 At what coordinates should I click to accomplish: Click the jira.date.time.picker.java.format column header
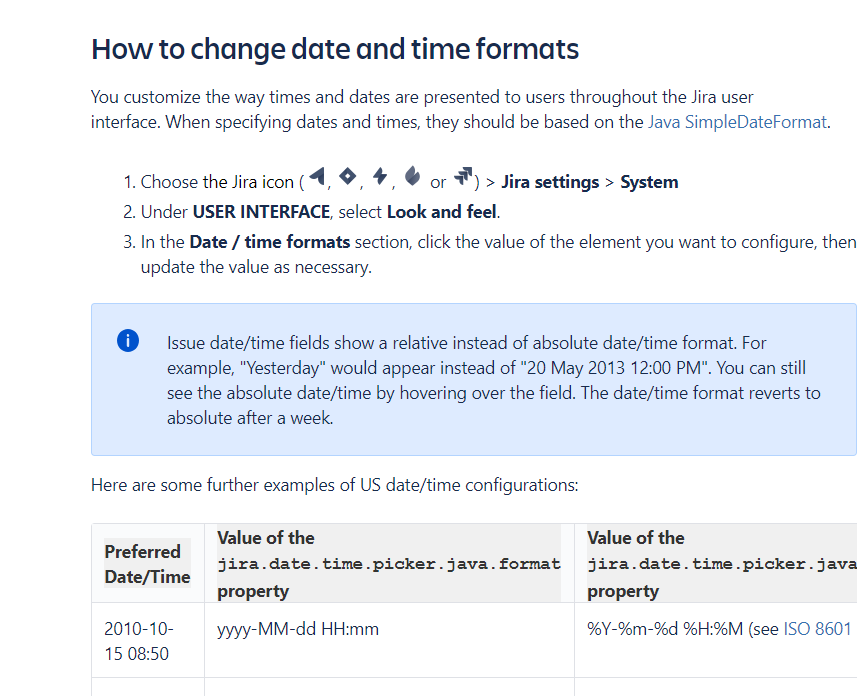point(389,564)
